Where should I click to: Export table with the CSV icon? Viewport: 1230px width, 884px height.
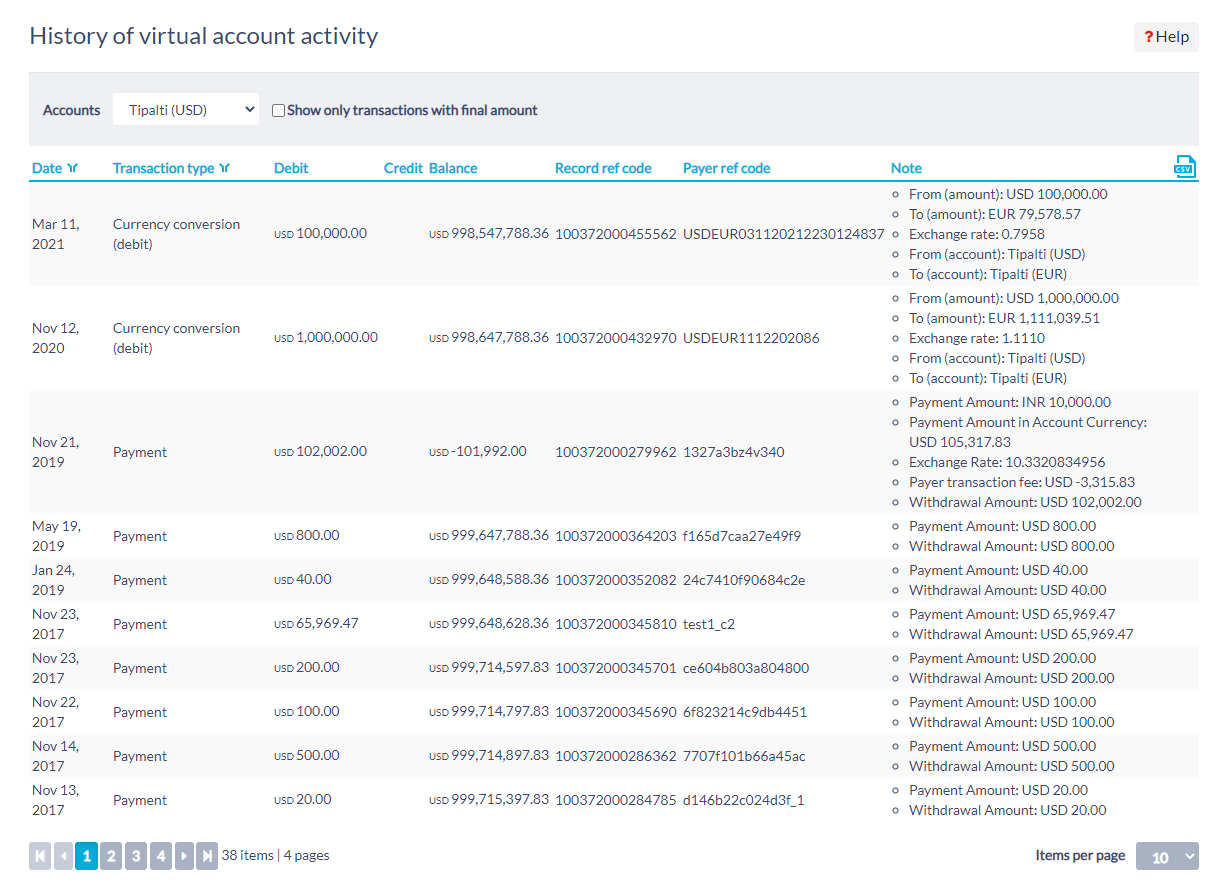[1184, 167]
